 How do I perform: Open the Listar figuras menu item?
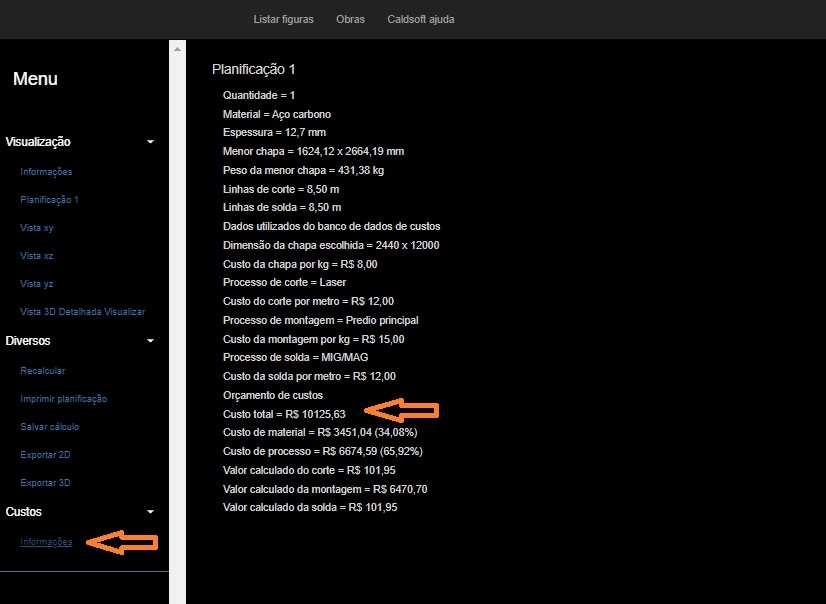(x=283, y=19)
